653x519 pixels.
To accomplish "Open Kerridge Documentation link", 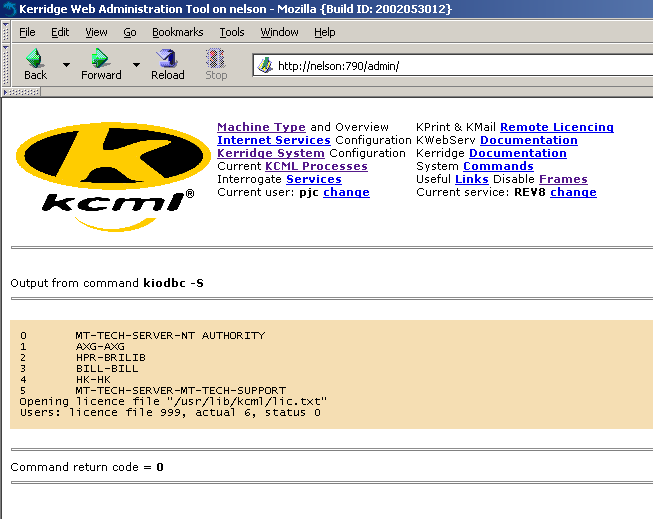I will pyautogui.click(x=518, y=153).
